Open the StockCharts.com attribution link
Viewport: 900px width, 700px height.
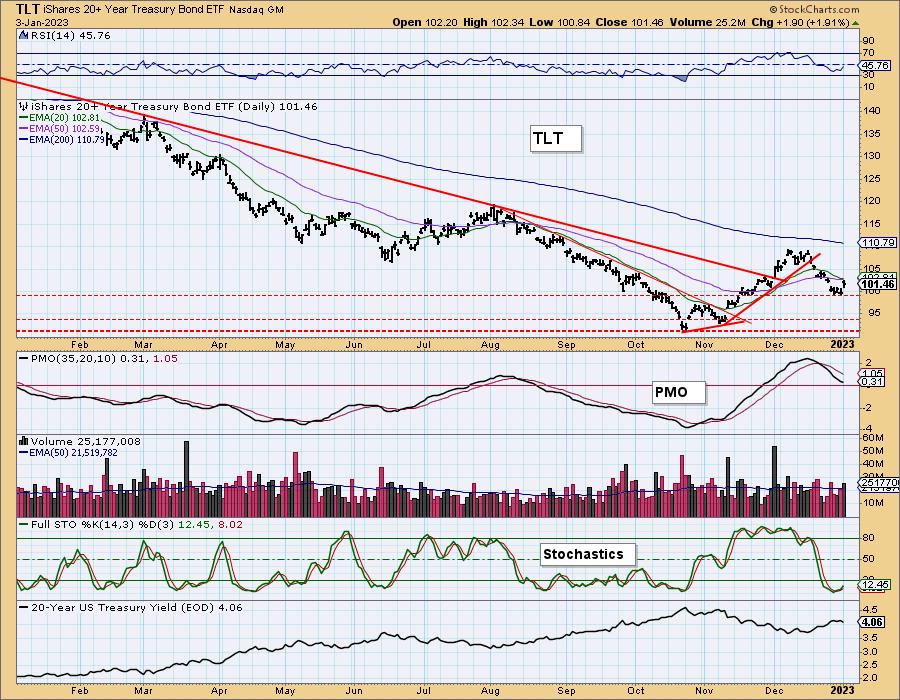coord(818,9)
